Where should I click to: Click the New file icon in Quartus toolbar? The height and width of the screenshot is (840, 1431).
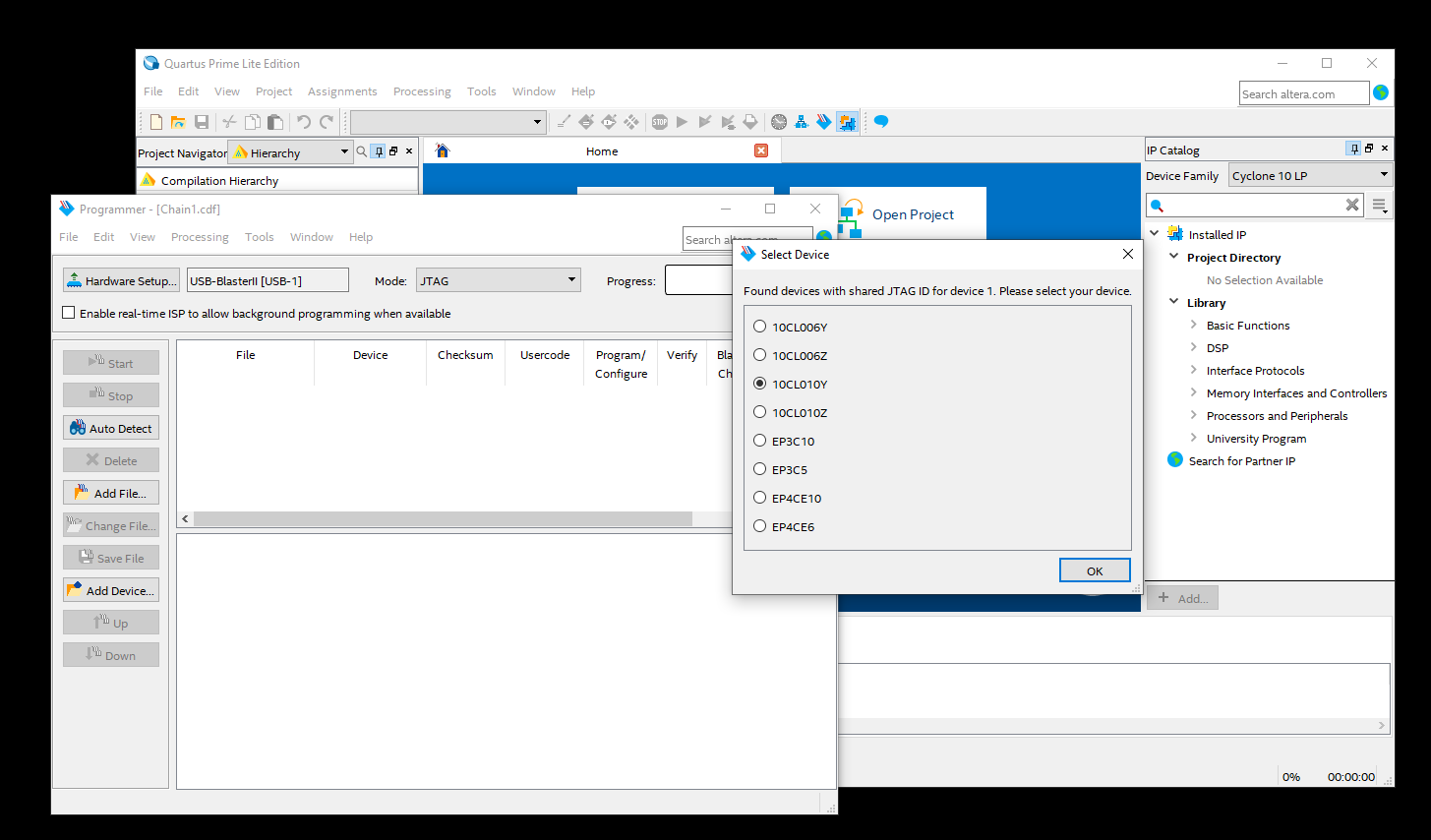[156, 122]
